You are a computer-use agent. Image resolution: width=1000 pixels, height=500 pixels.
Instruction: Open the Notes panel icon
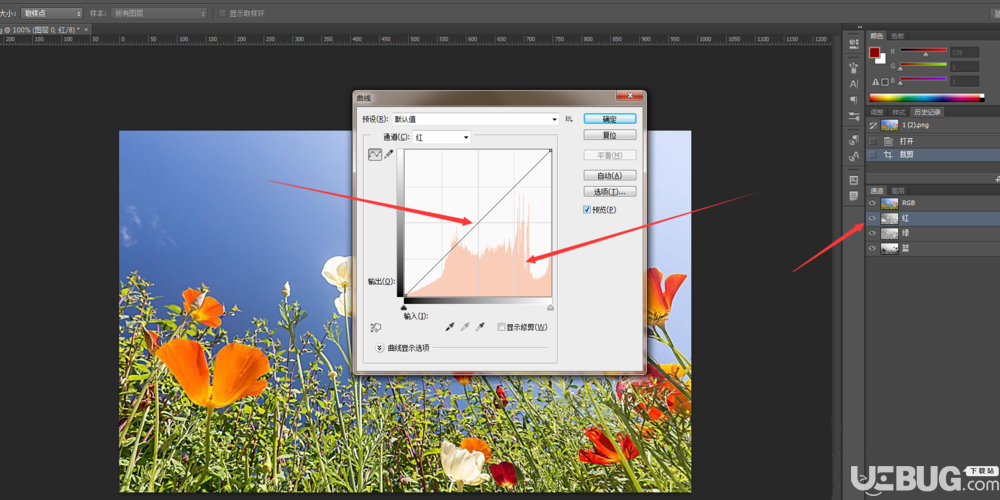click(x=854, y=196)
